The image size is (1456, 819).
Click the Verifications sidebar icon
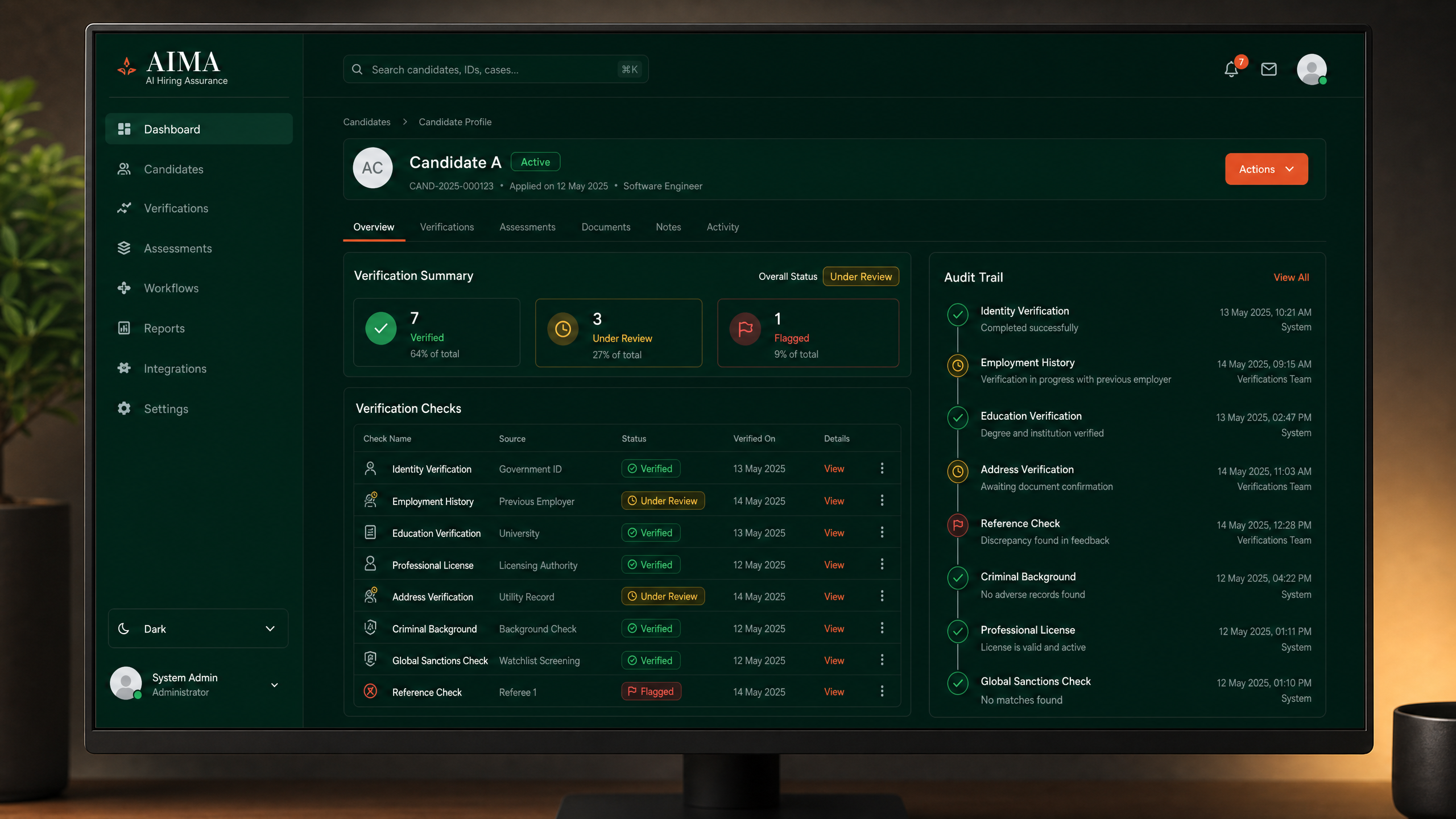pos(124,208)
